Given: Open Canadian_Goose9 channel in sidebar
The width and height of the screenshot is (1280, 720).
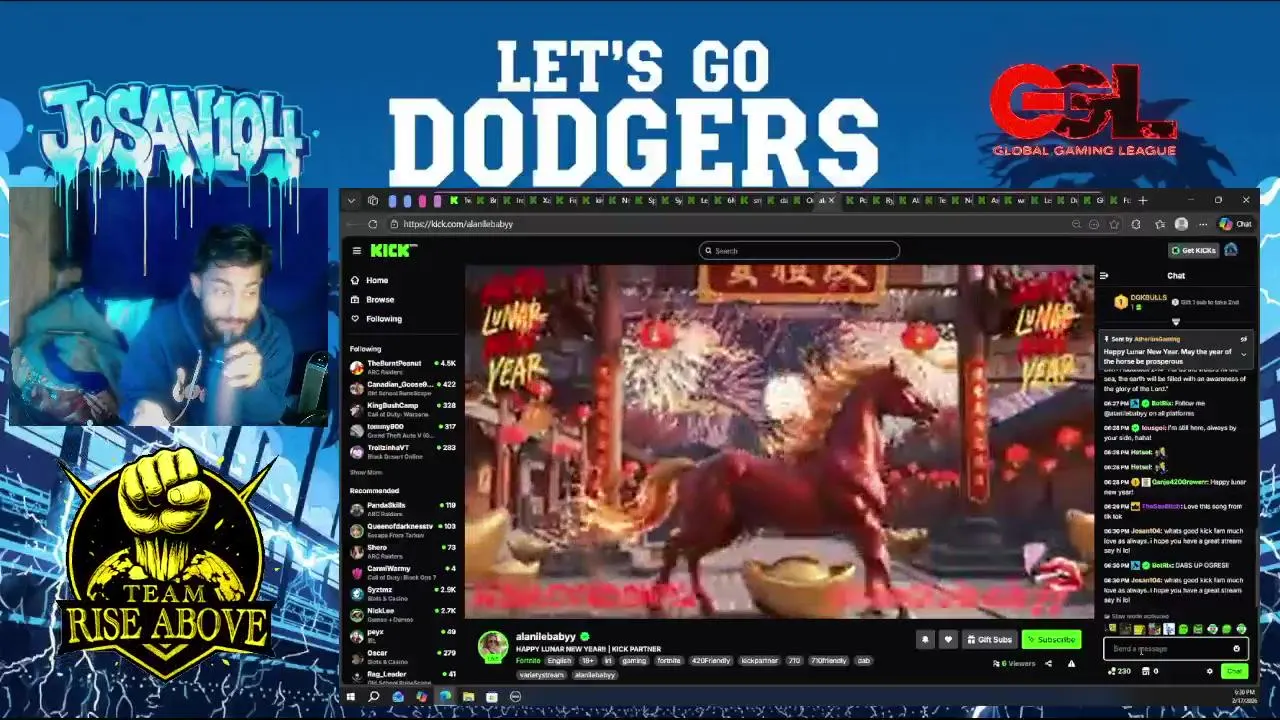Looking at the screenshot, I should (403, 388).
